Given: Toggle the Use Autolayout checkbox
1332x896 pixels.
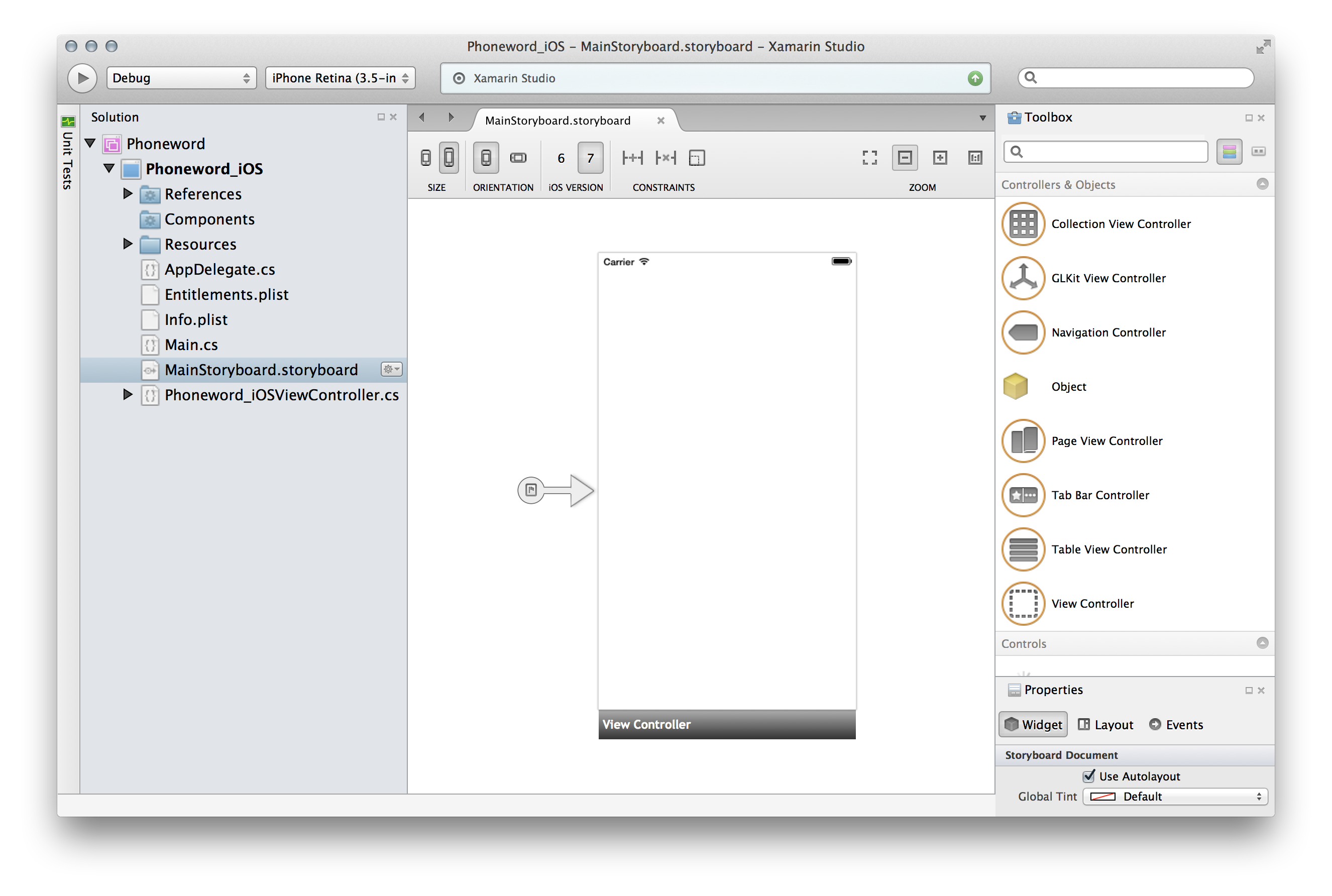Looking at the screenshot, I should [x=1089, y=776].
